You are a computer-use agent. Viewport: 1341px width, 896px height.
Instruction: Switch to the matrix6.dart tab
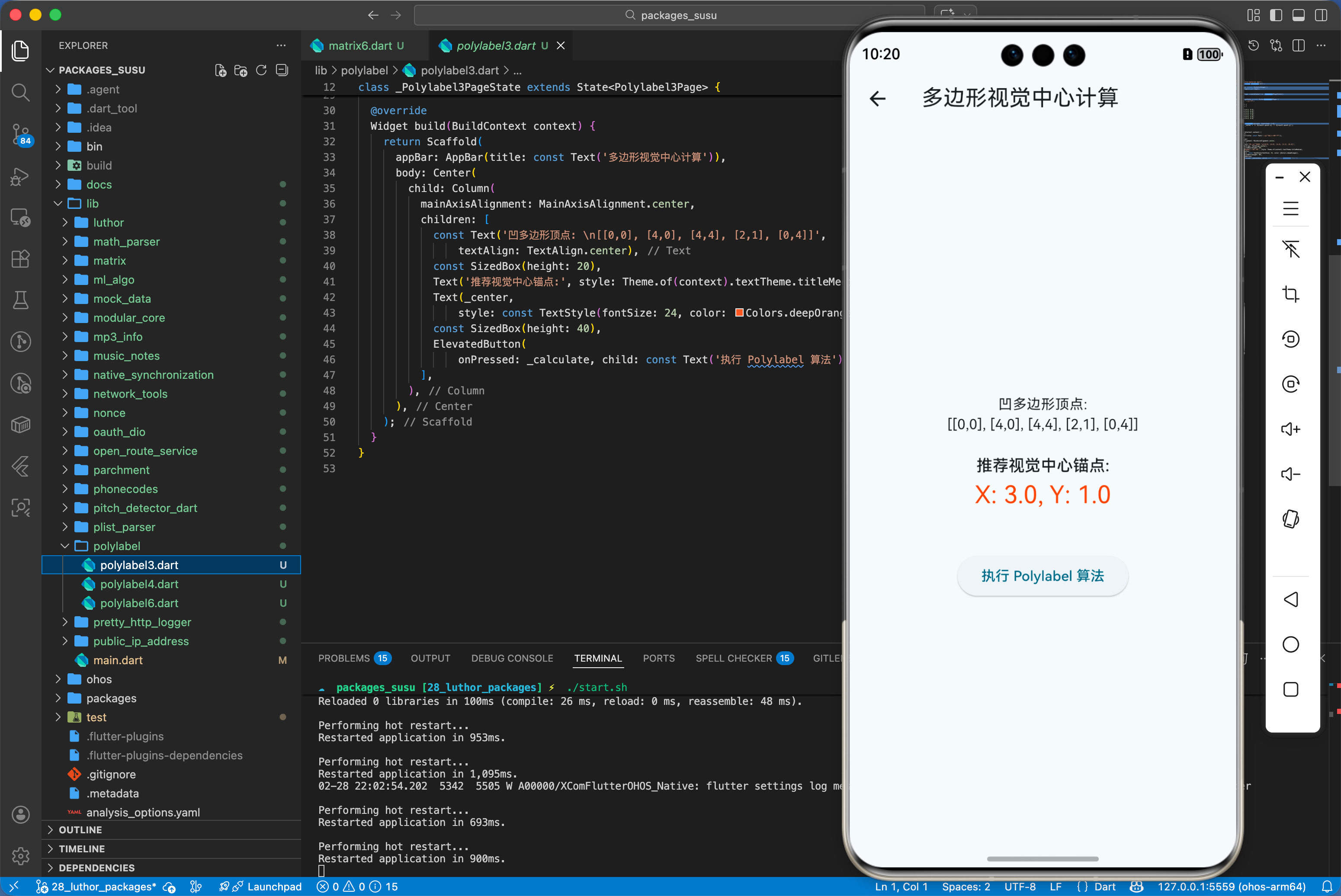pyautogui.click(x=356, y=45)
